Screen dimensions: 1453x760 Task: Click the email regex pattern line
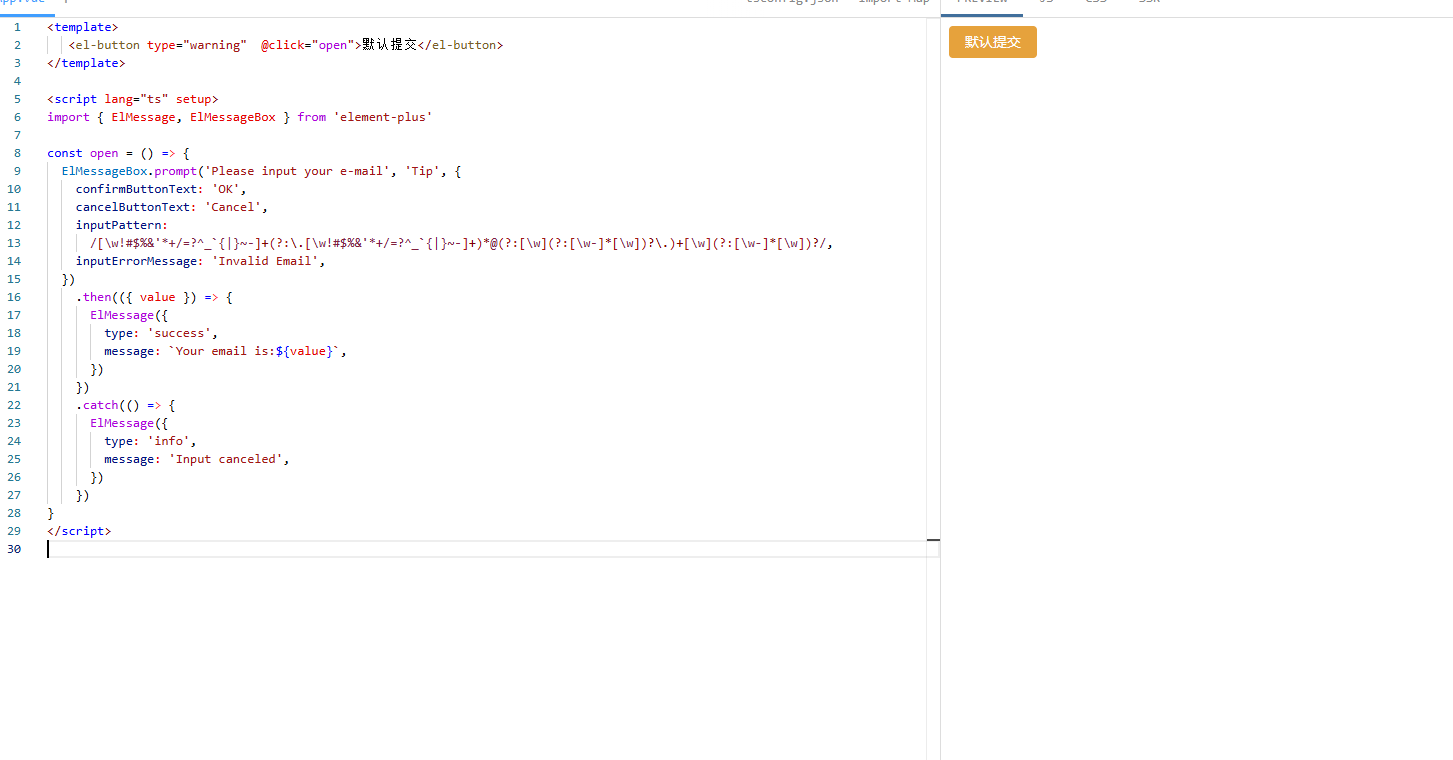pyautogui.click(x=462, y=243)
